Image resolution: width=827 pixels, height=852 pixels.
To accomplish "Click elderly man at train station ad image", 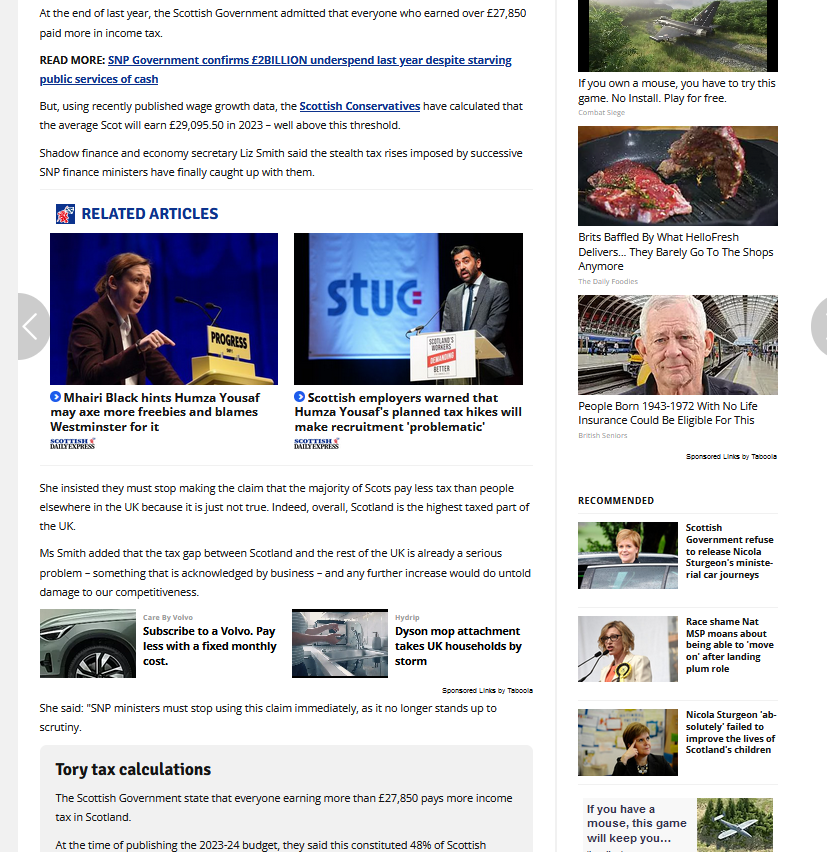I will tap(678, 345).
